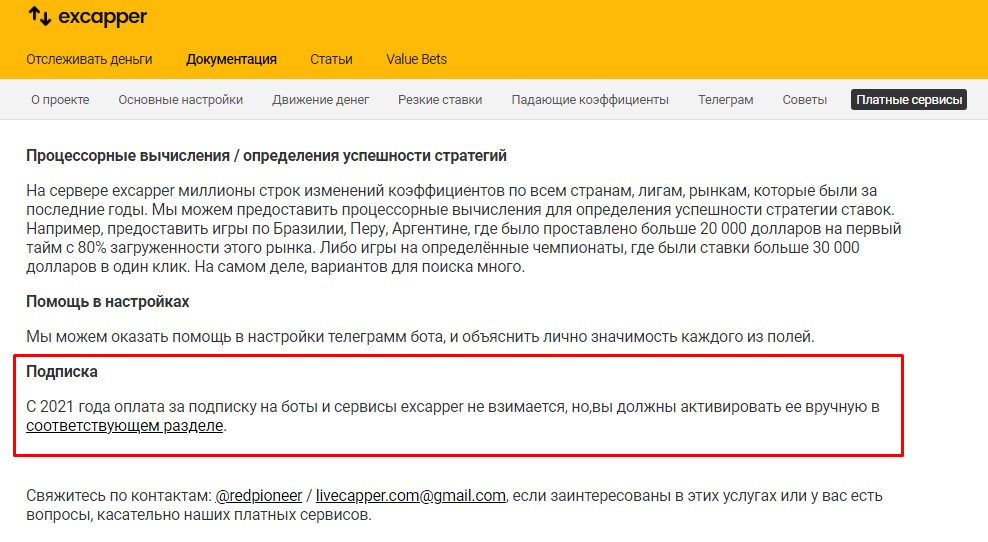Image resolution: width=988 pixels, height=542 pixels.
Task: Click the Помощь в настройках heading
Action: pos(108,301)
